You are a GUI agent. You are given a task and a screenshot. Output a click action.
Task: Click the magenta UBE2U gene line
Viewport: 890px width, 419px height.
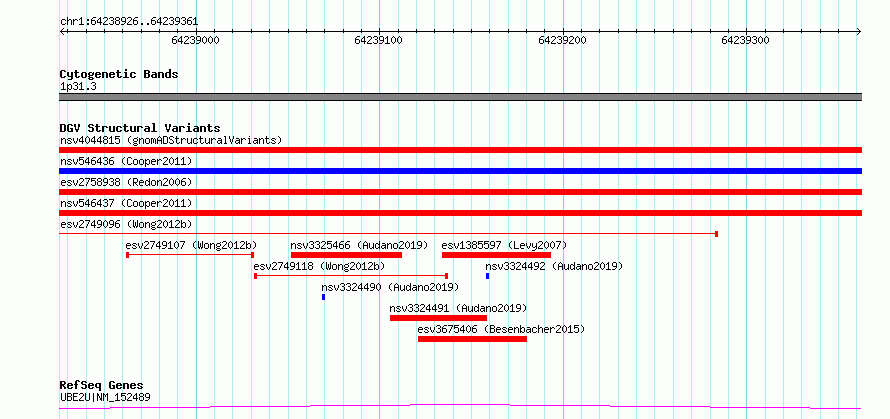point(460,407)
